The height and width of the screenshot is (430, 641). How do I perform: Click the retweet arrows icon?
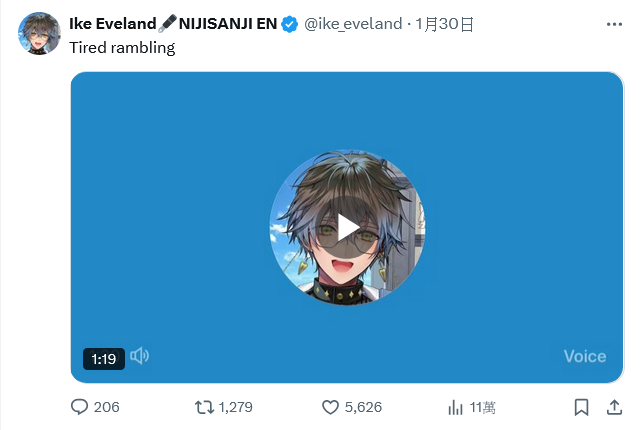(204, 407)
